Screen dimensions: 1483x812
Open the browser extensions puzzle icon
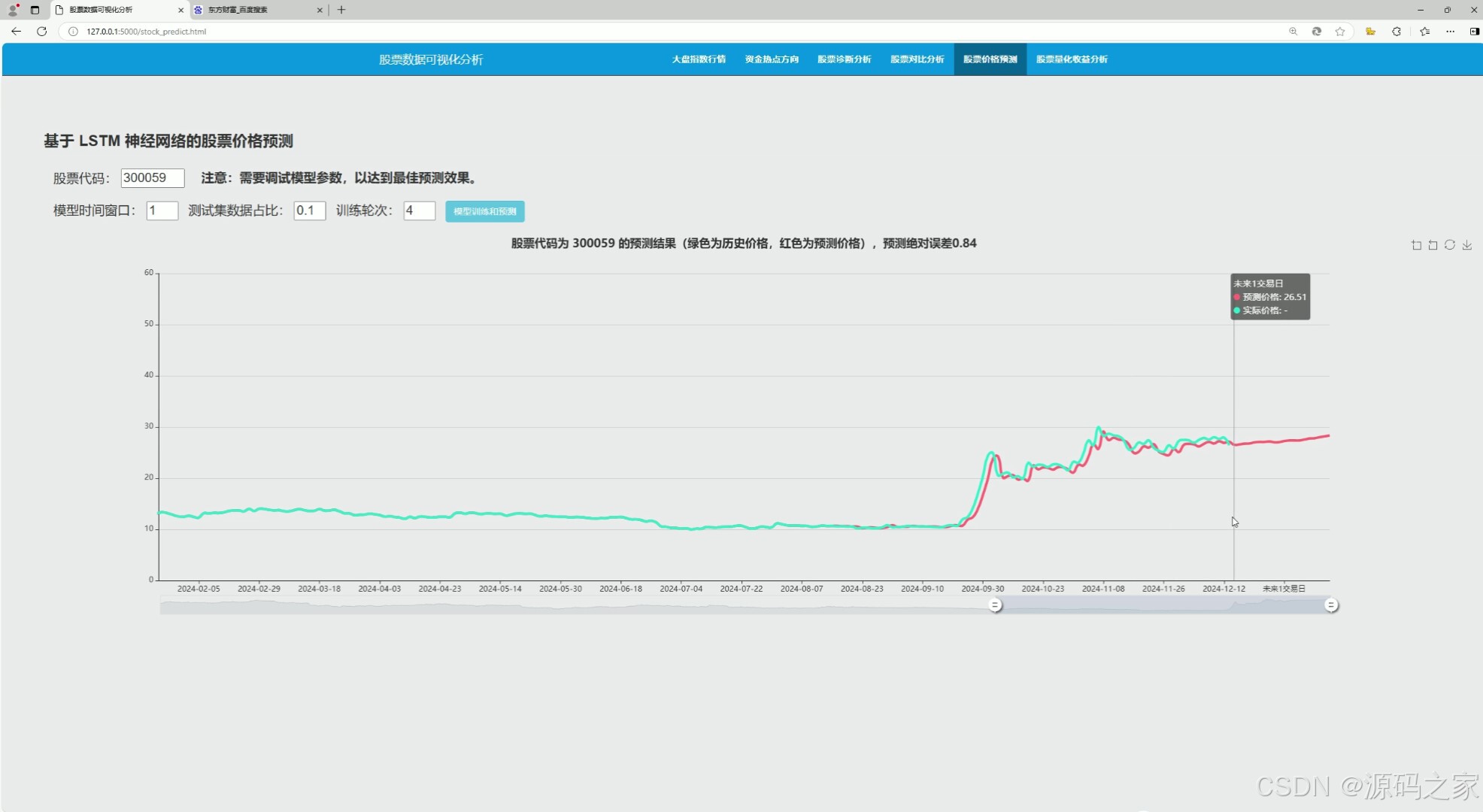click(x=1397, y=32)
